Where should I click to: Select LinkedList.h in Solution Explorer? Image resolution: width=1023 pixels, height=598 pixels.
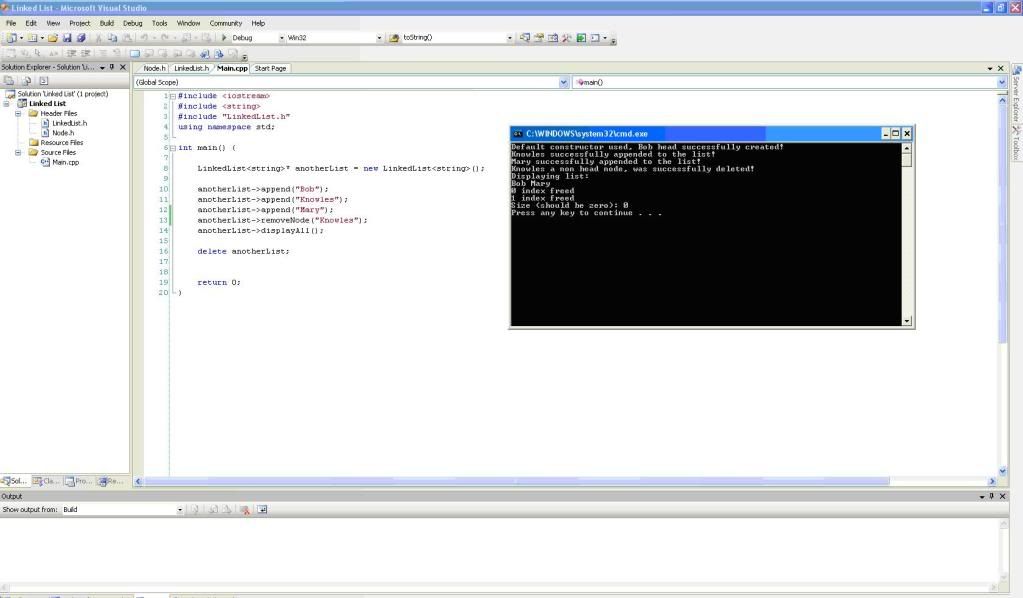coord(69,123)
